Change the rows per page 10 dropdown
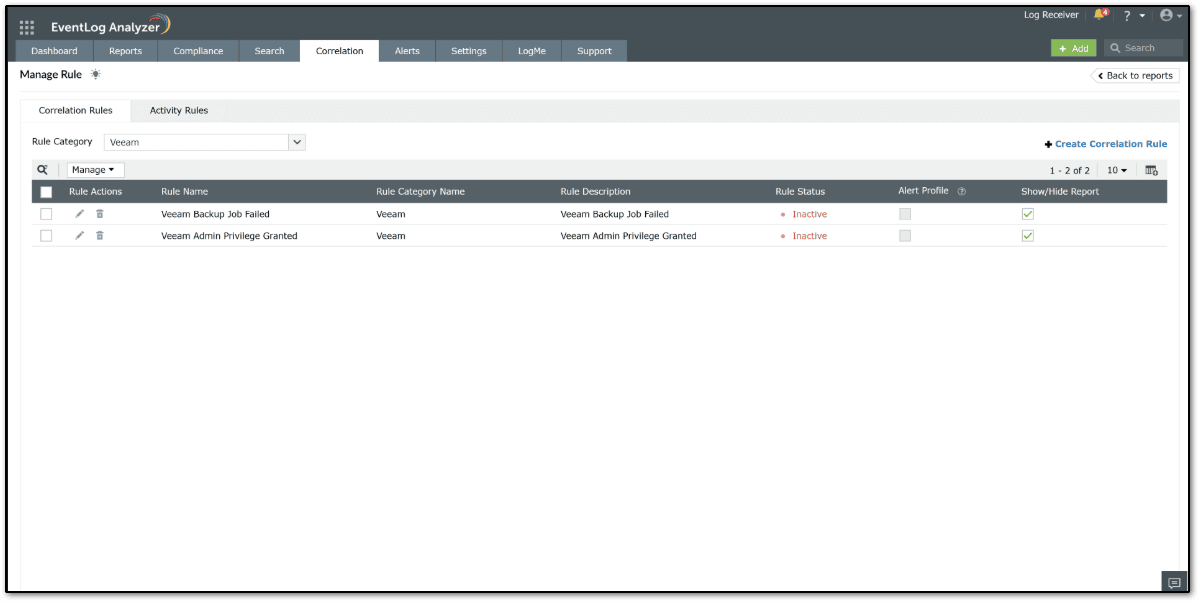1199x602 pixels. coord(1117,170)
